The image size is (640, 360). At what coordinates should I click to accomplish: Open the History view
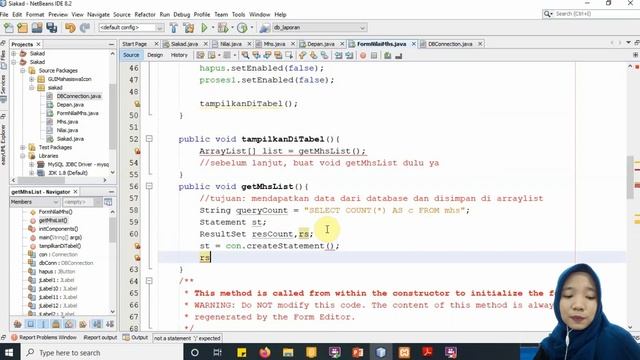tap(179, 55)
